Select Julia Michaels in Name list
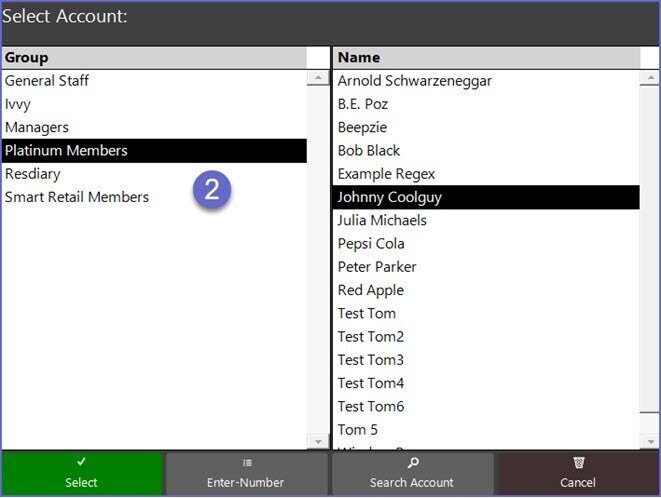This screenshot has width=661, height=498. click(x=382, y=220)
